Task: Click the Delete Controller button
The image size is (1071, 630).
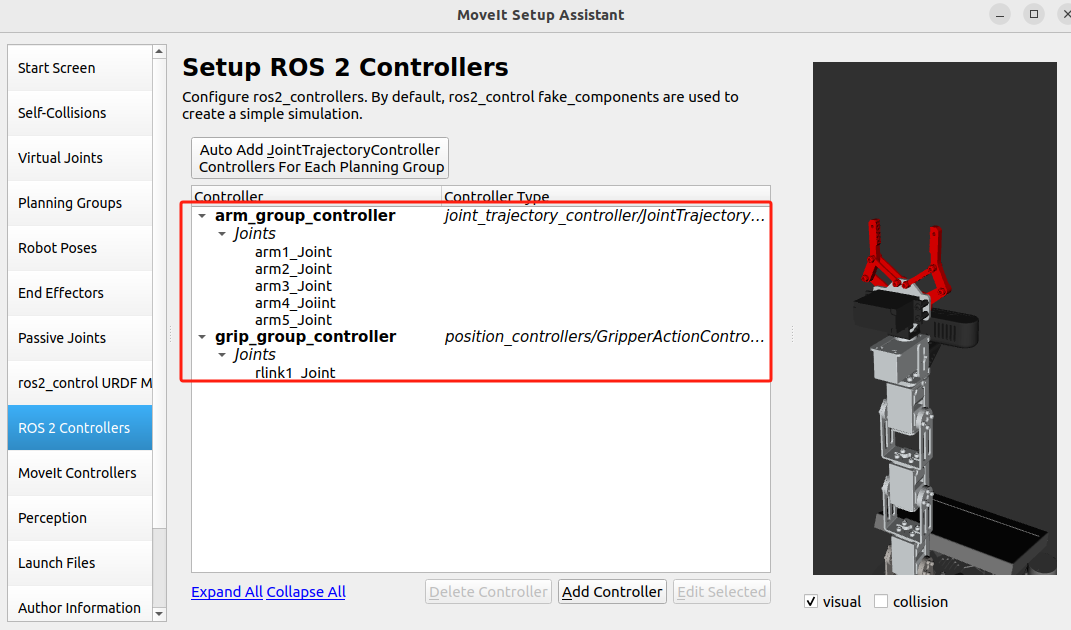Action: pyautogui.click(x=488, y=592)
